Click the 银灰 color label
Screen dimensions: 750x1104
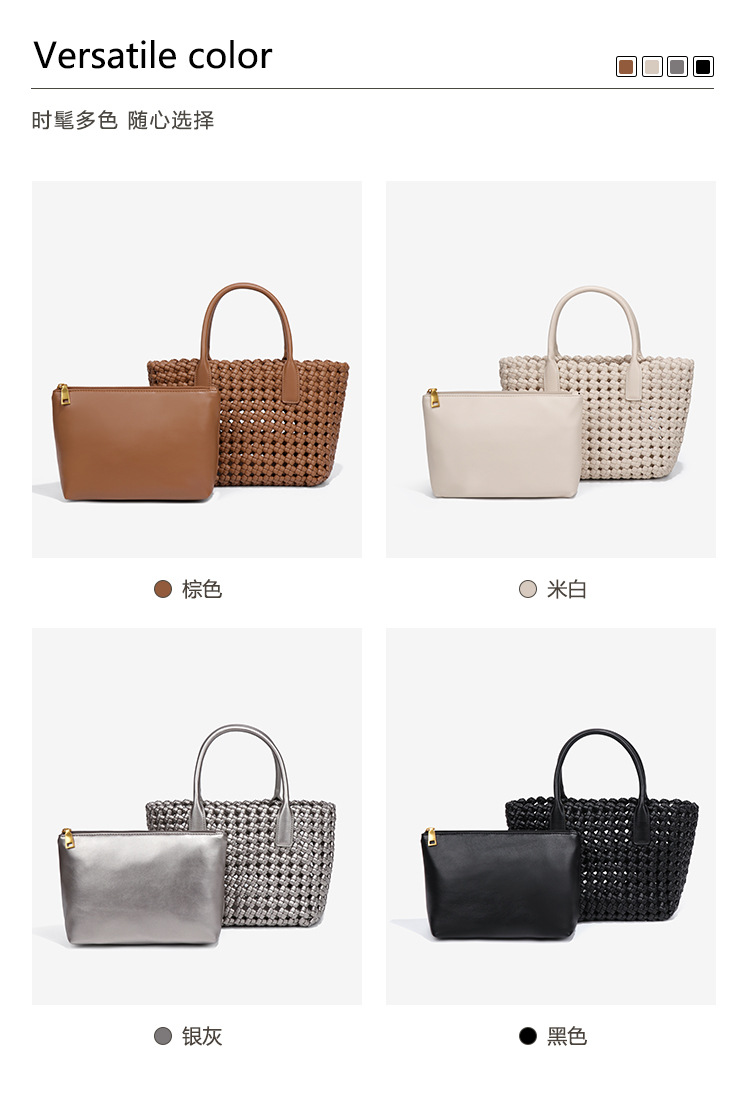tap(202, 1036)
